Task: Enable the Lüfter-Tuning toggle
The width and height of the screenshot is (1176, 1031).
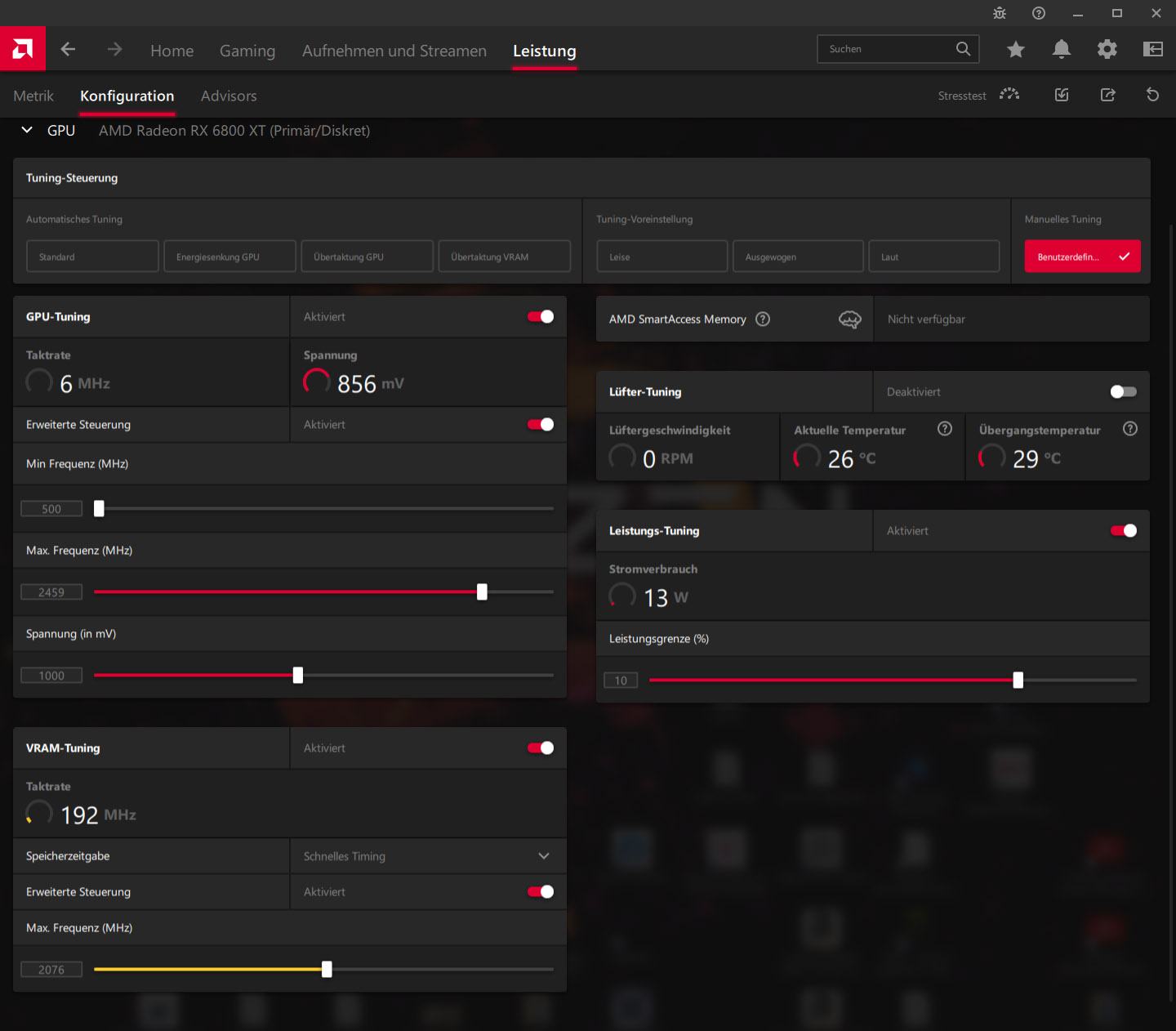Action: 1124,392
